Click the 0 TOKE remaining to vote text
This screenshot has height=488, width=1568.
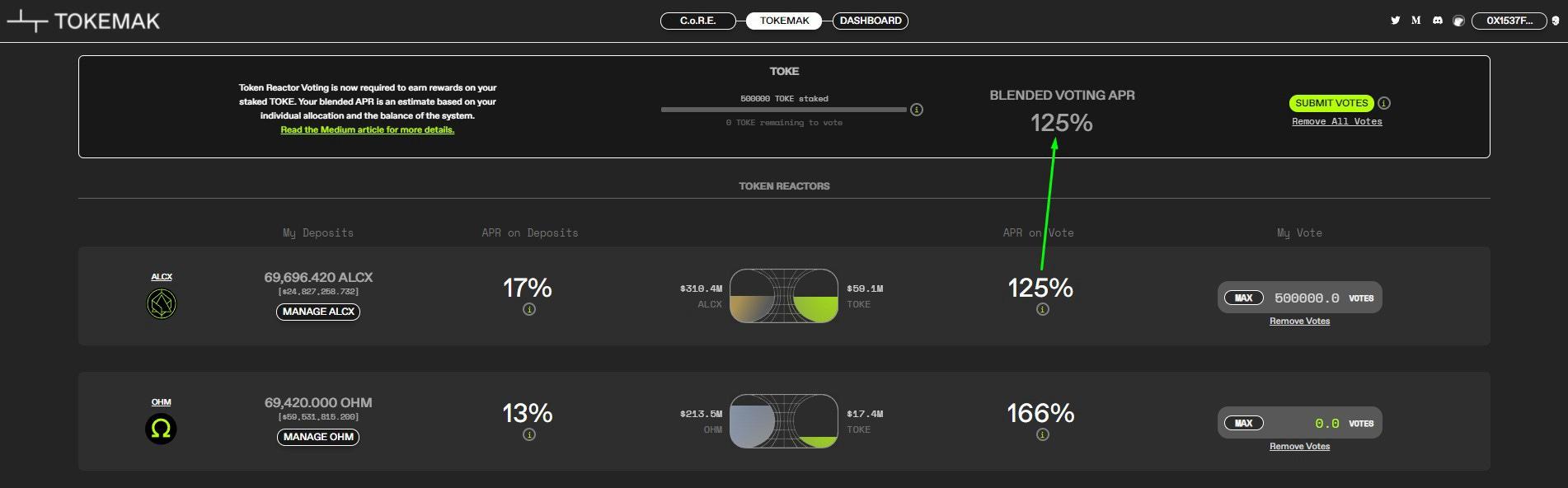(784, 122)
